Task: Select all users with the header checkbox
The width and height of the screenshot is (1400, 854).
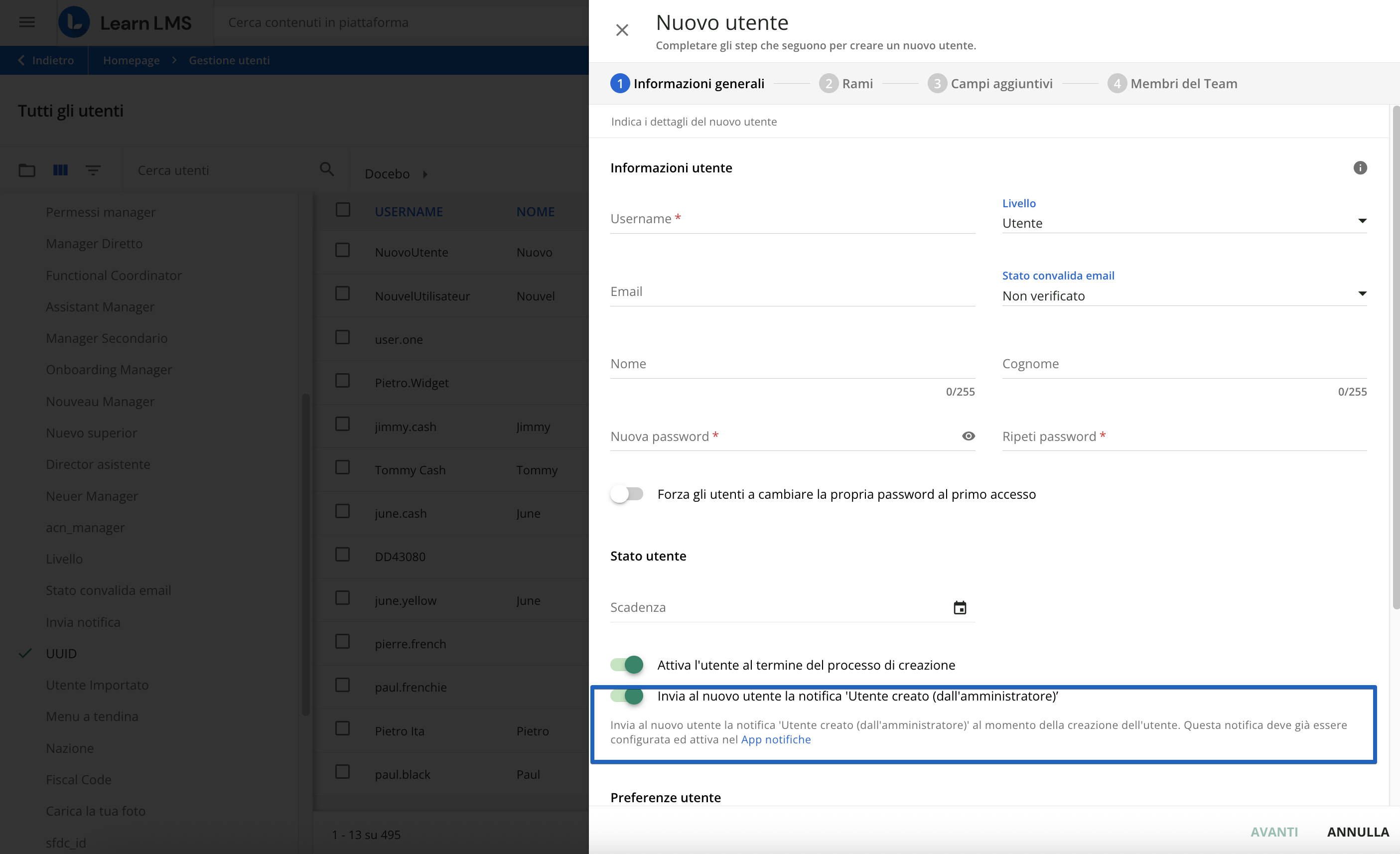Action: (343, 209)
